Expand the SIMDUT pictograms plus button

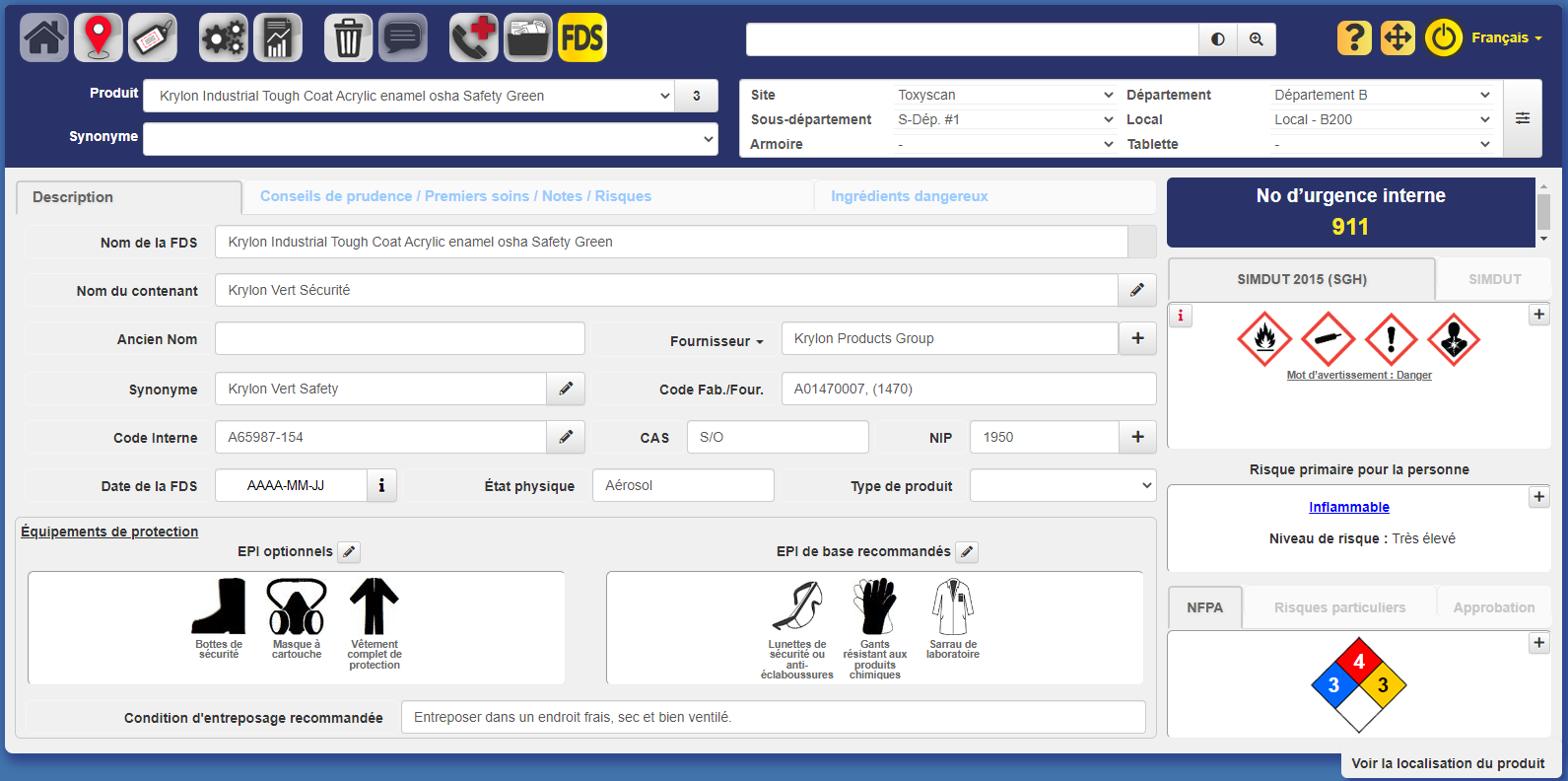[1539, 315]
